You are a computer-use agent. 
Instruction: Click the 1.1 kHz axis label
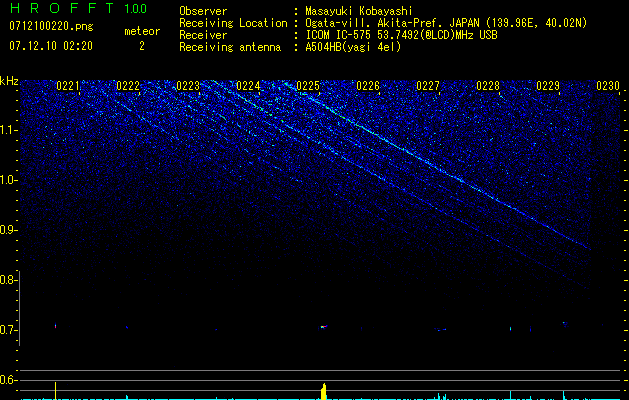(x=8, y=130)
